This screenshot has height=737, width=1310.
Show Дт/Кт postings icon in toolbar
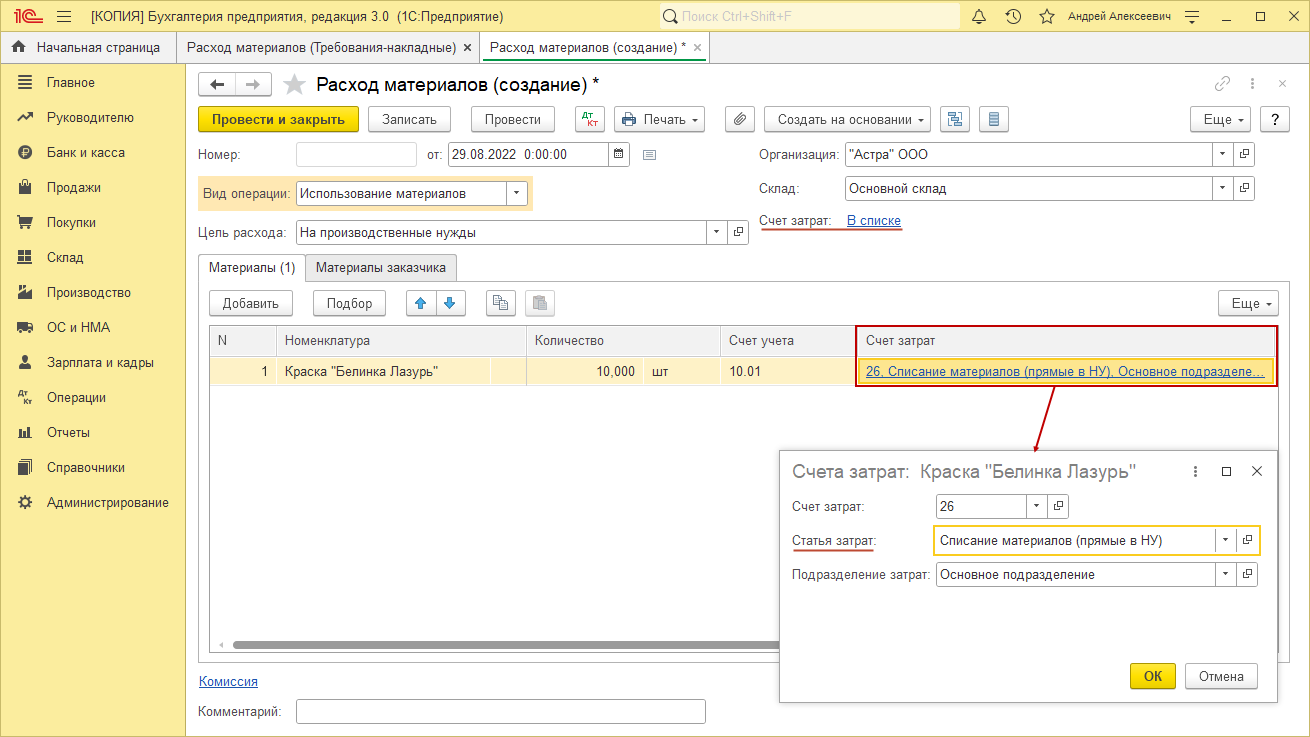590,119
